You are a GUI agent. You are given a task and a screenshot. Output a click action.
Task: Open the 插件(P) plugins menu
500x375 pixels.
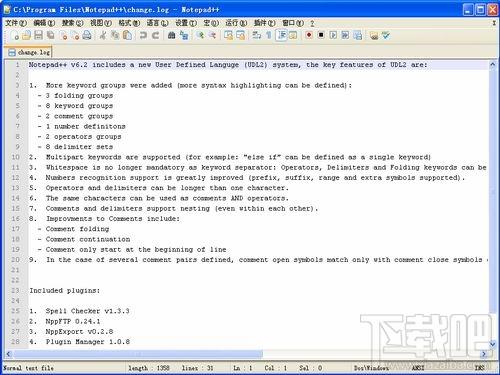click(x=264, y=23)
